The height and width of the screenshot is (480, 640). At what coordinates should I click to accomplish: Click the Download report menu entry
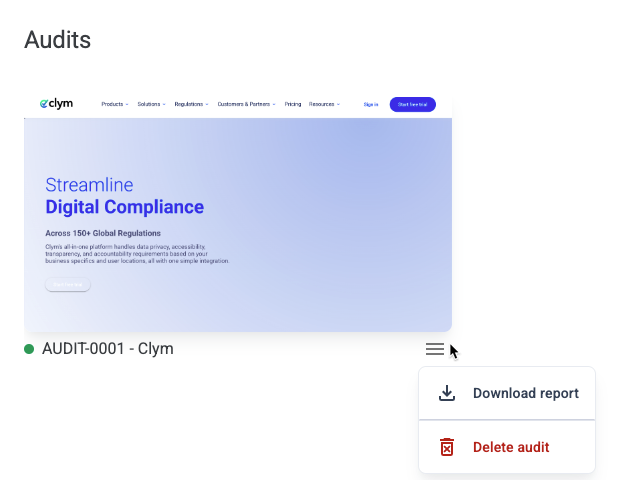tap(507, 393)
